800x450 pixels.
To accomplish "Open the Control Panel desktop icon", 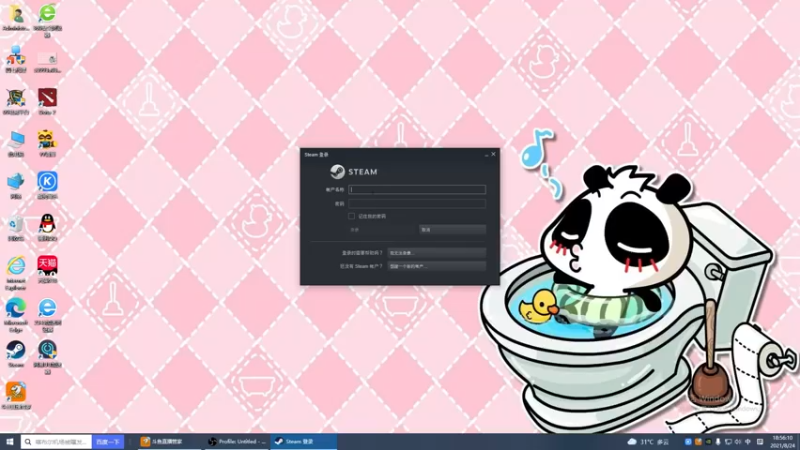I will coord(16,59).
